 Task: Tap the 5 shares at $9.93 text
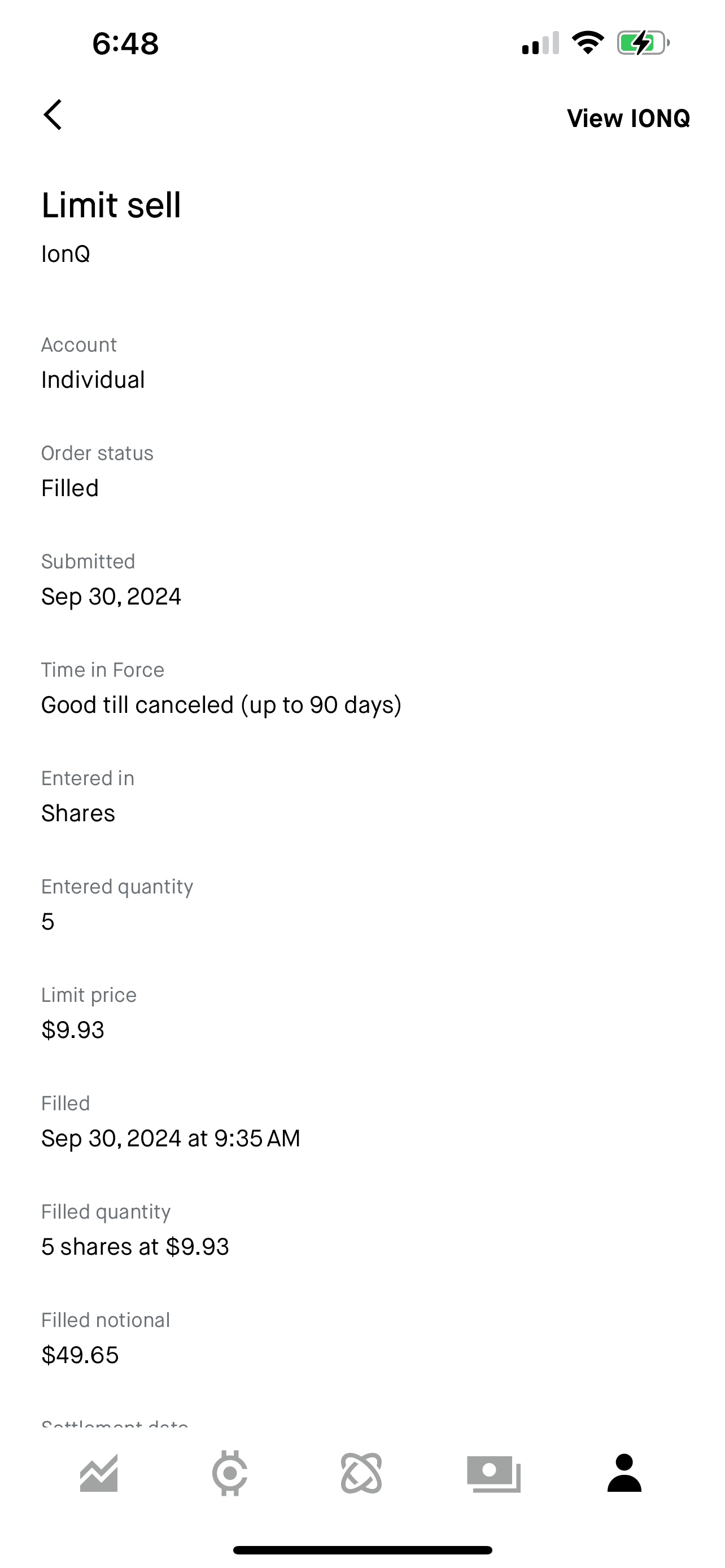pyautogui.click(x=135, y=1247)
